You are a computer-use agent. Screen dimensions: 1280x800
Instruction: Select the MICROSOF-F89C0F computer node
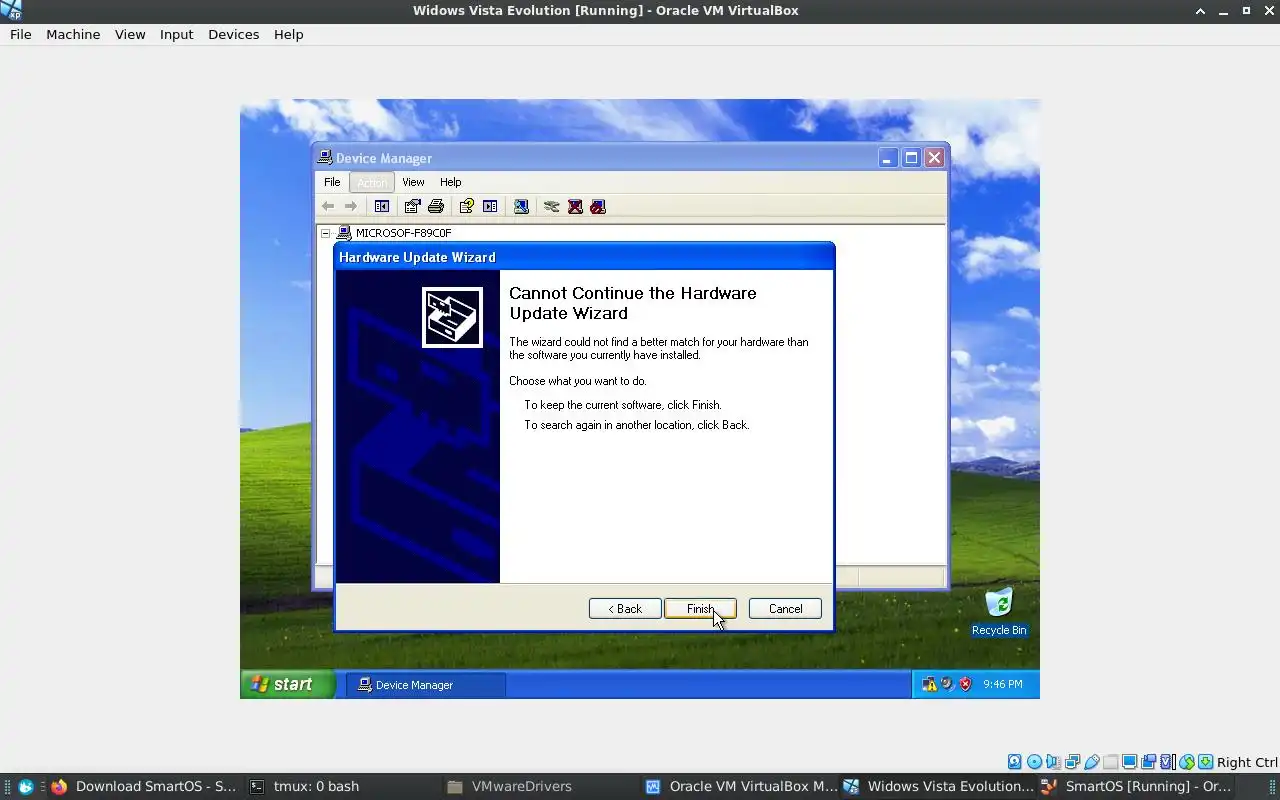pyautogui.click(x=403, y=233)
